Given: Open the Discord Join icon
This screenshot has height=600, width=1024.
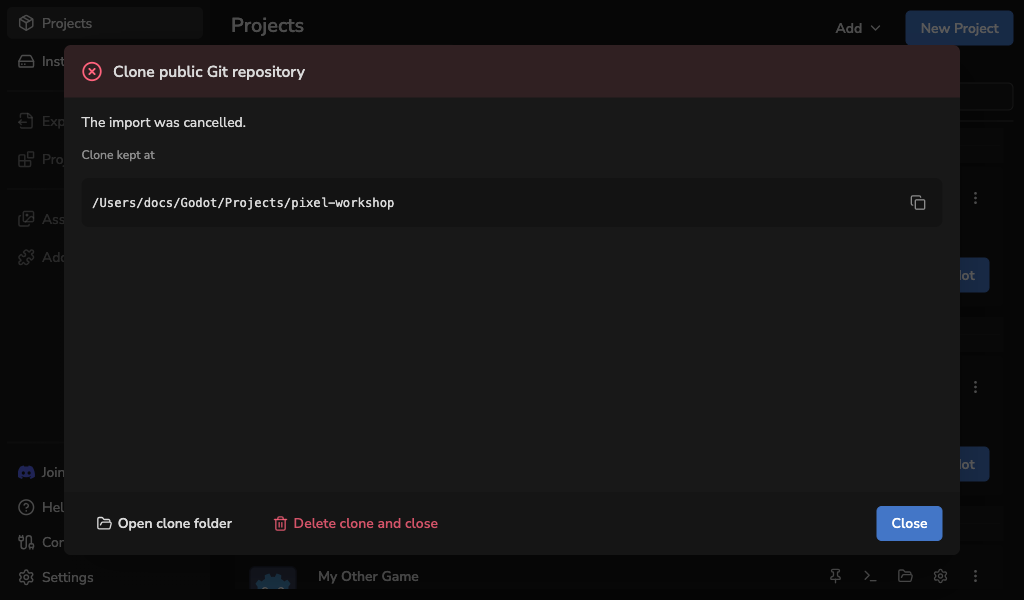Looking at the screenshot, I should click(x=26, y=472).
